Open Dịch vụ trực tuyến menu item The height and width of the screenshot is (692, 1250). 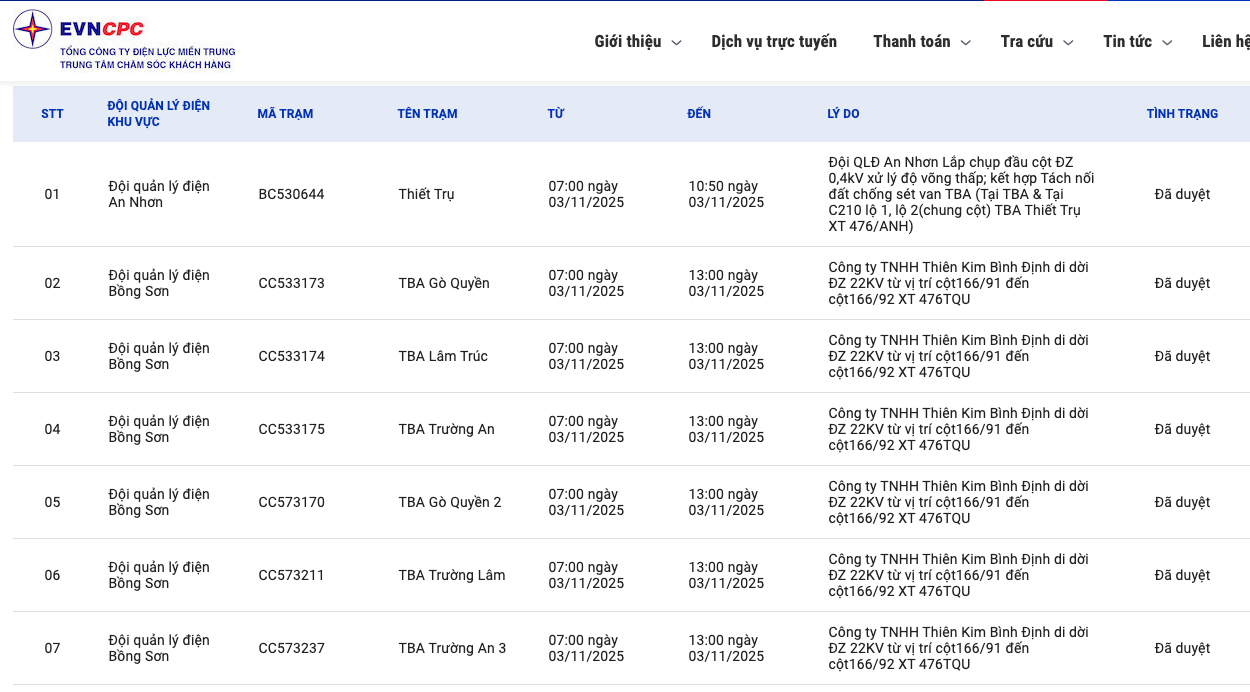(774, 41)
